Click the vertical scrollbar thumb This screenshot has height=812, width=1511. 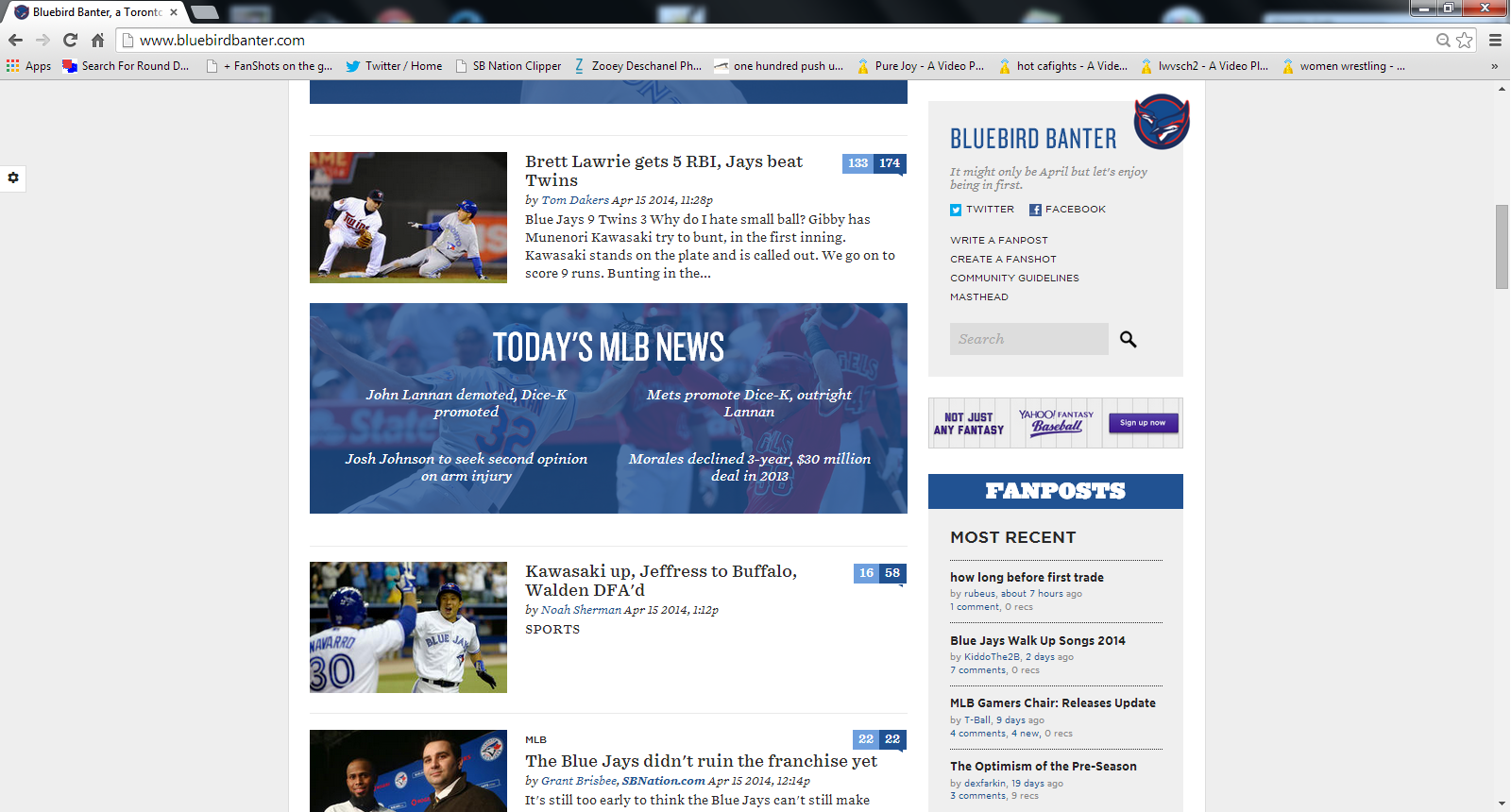point(1502,246)
